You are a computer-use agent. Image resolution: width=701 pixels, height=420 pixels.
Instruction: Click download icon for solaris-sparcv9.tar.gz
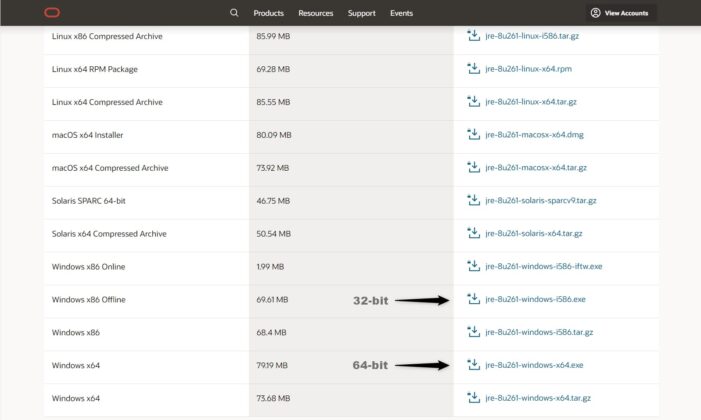(473, 200)
